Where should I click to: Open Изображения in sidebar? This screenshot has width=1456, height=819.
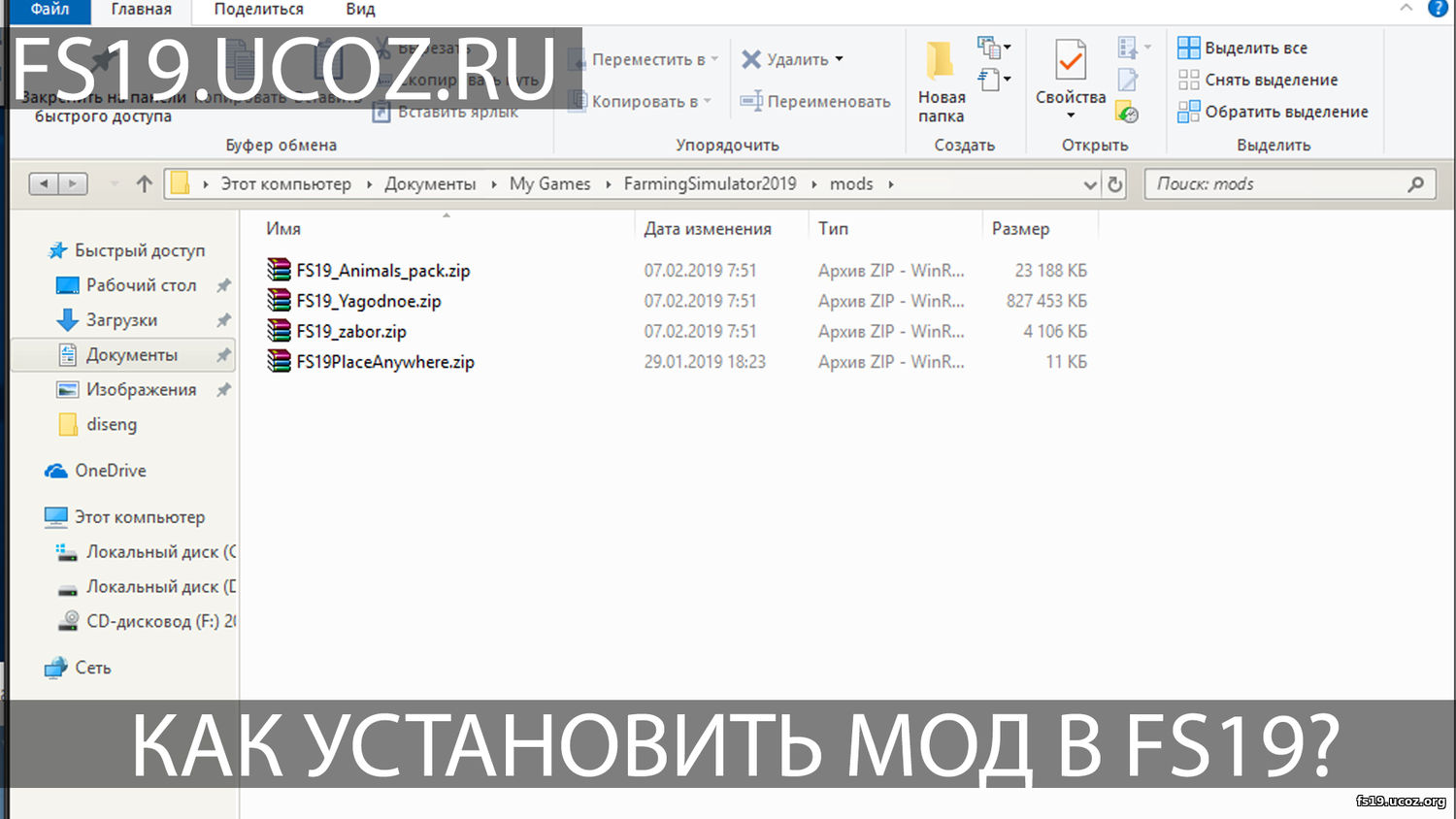[126, 390]
